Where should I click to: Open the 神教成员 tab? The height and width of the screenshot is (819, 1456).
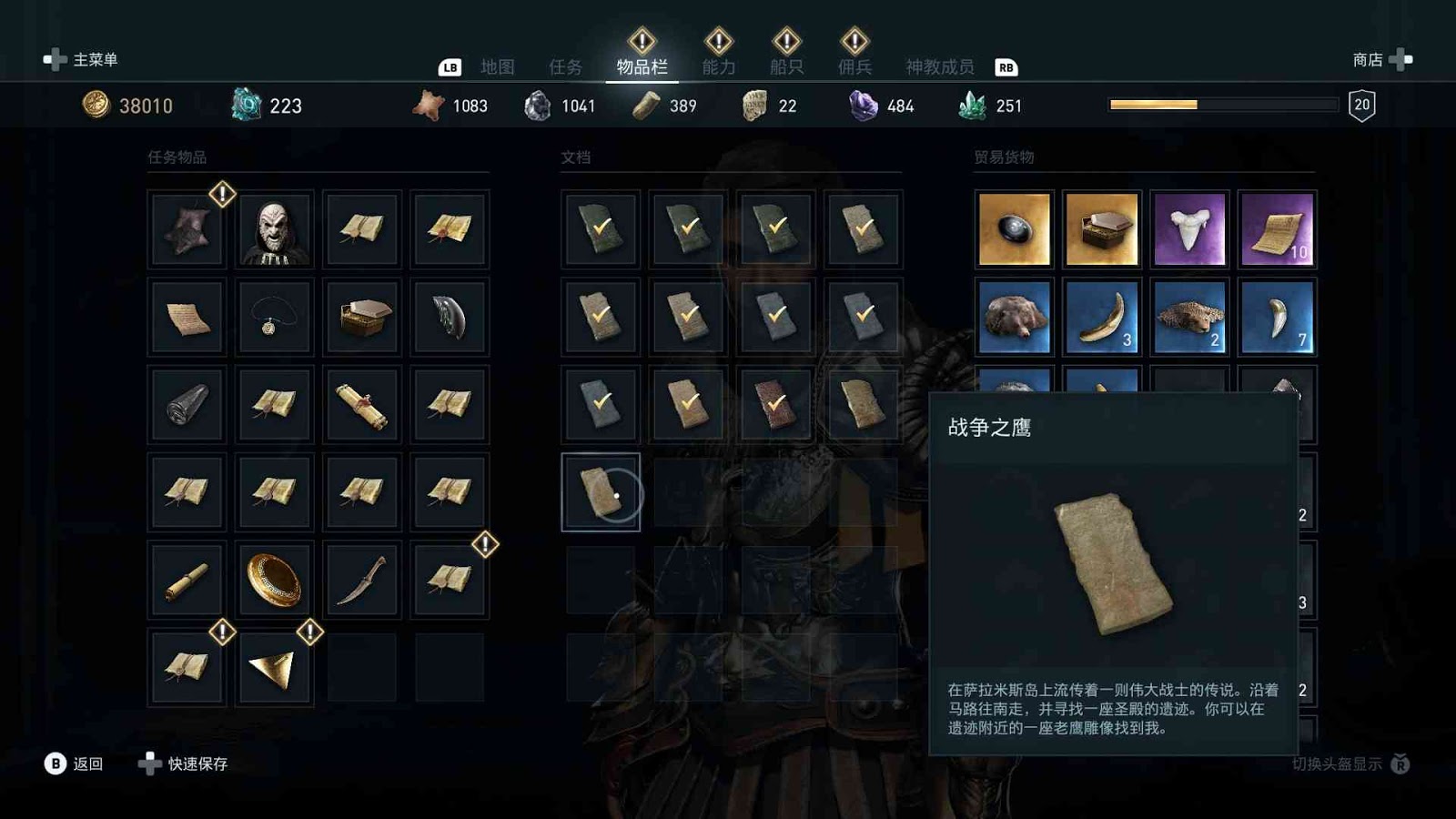[940, 66]
